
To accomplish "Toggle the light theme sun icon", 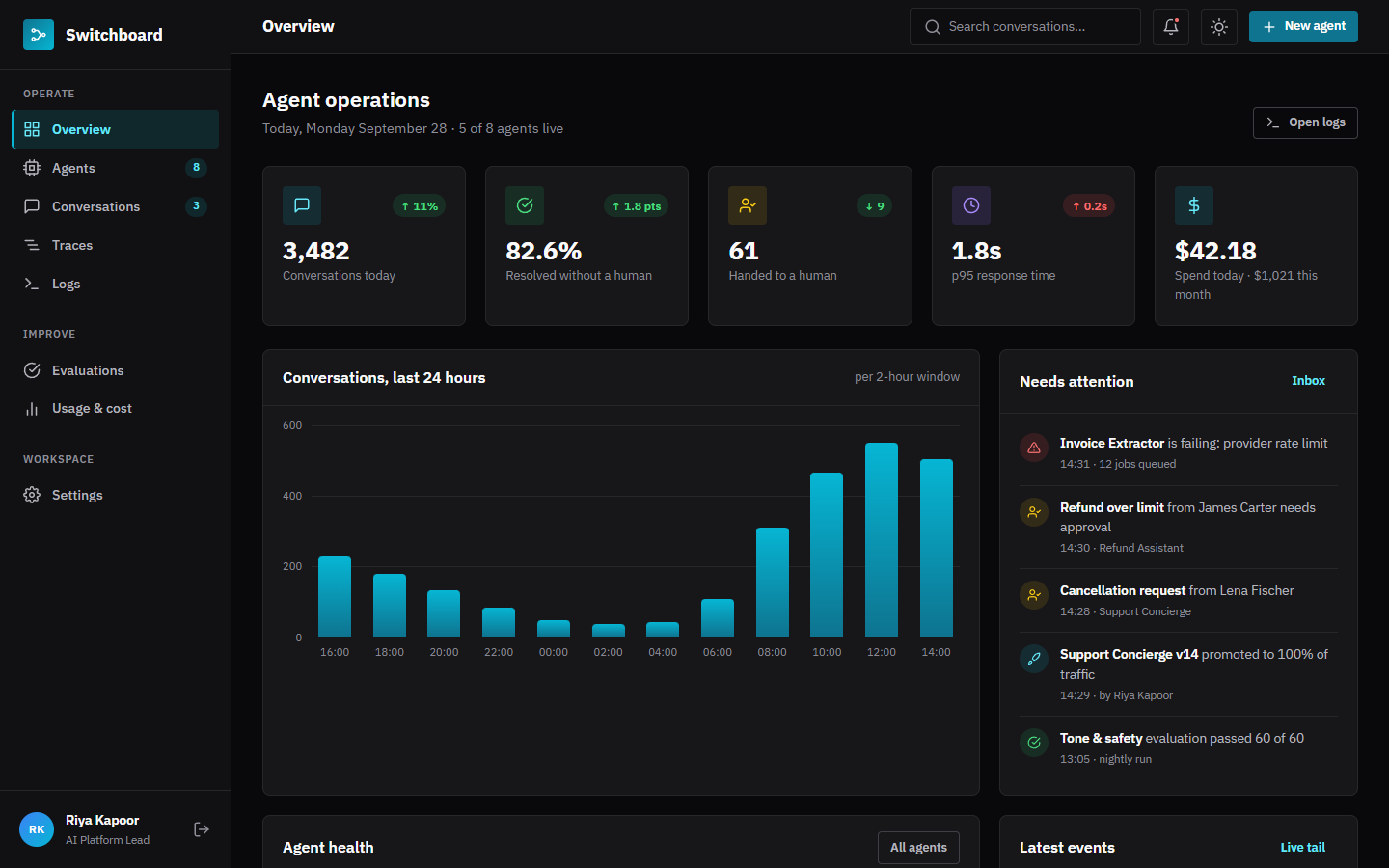I will coord(1219,27).
